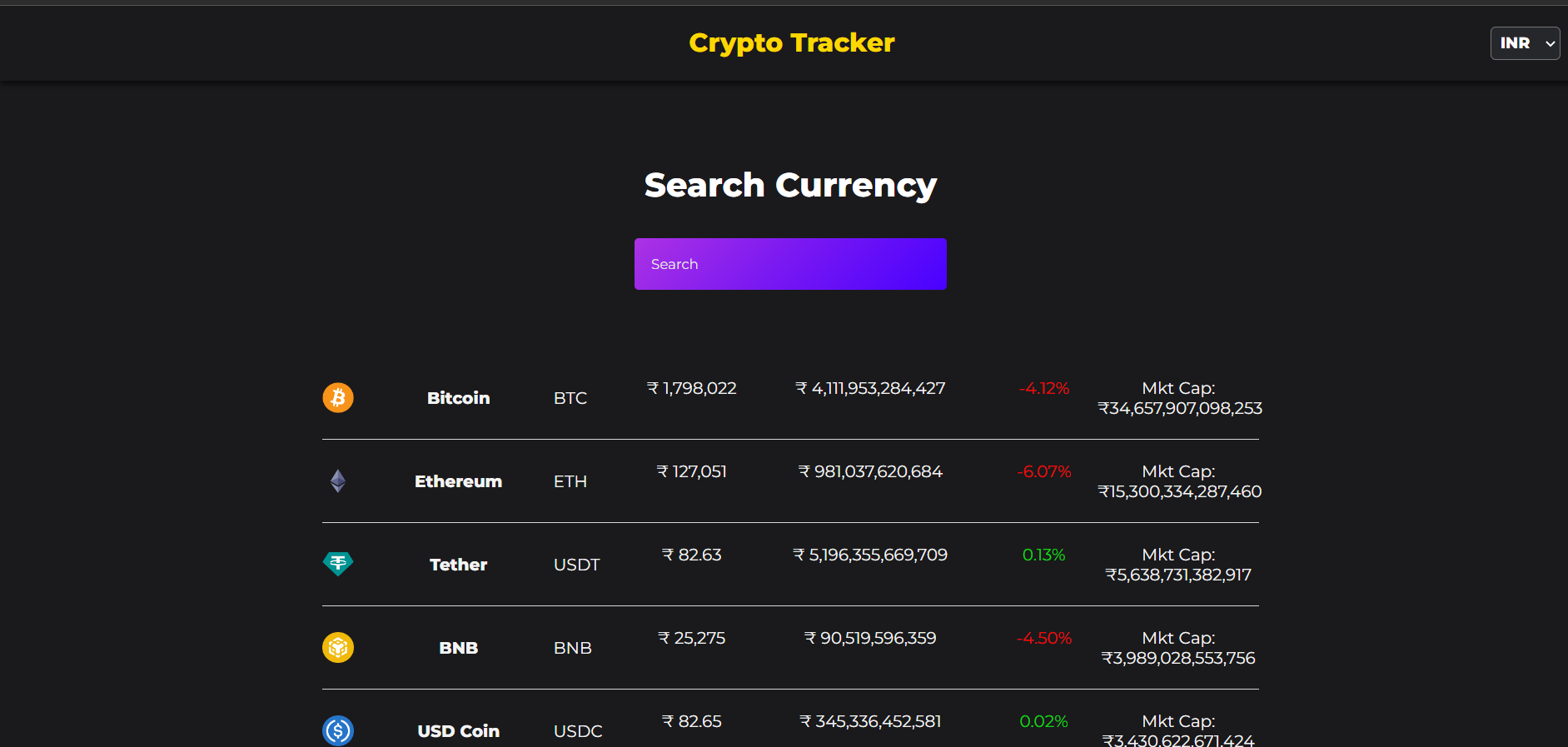Viewport: 1568px width, 747px height.
Task: Click Tether's 0.13% price change
Action: [x=1043, y=555]
